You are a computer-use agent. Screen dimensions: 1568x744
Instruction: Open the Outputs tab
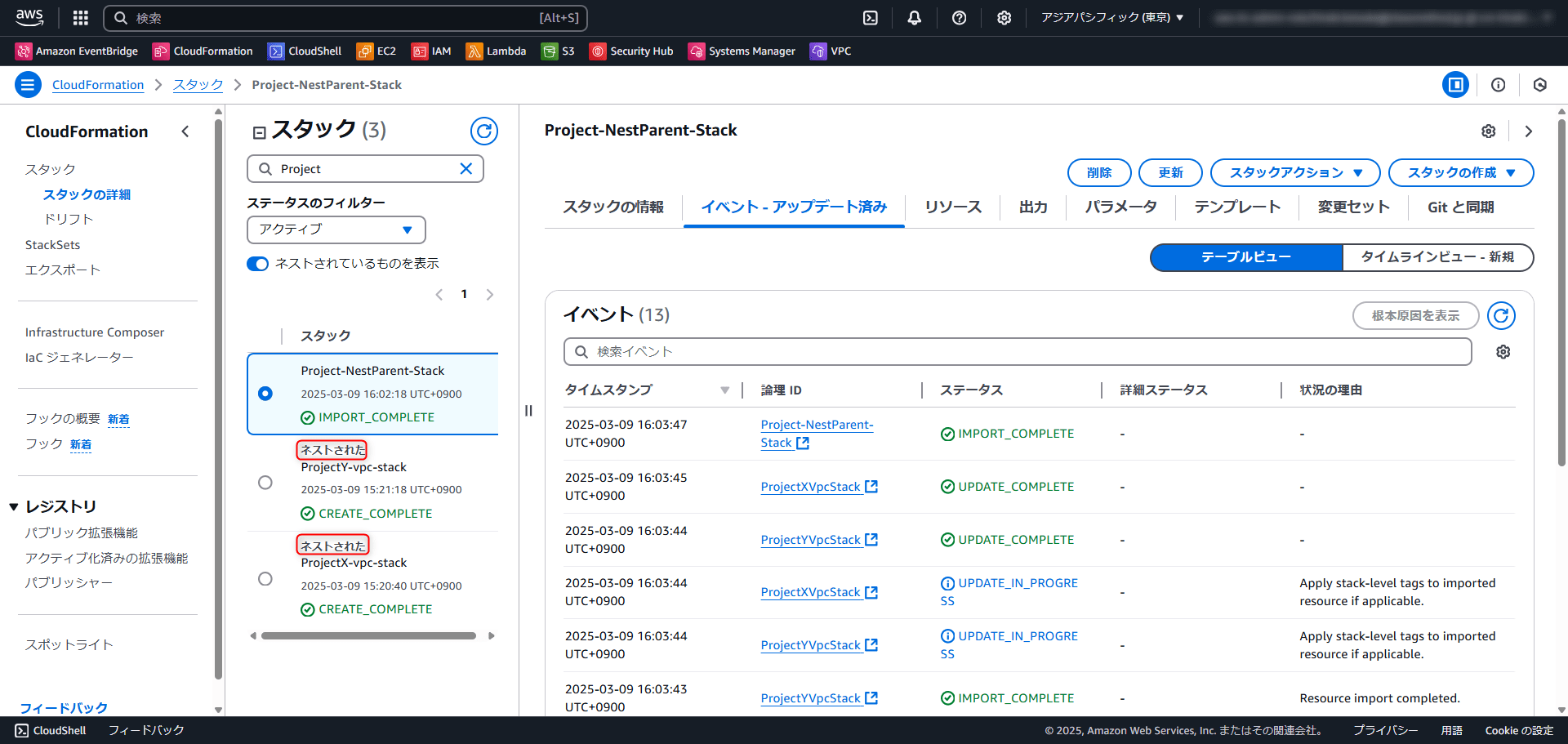coord(1033,207)
